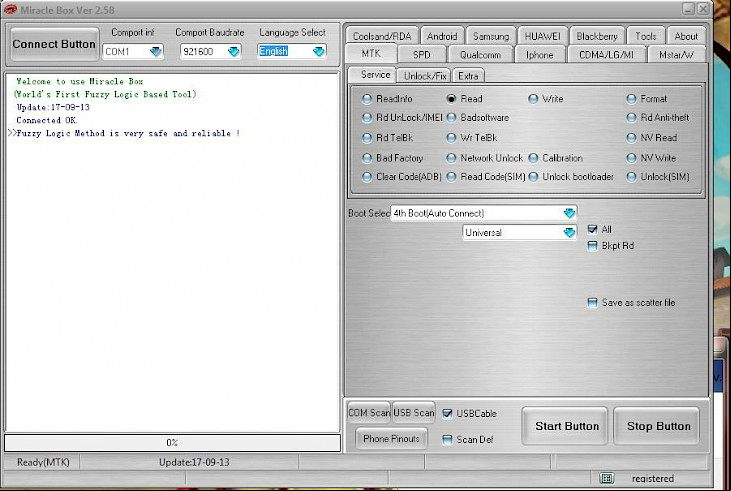Open the About tab

(686, 36)
